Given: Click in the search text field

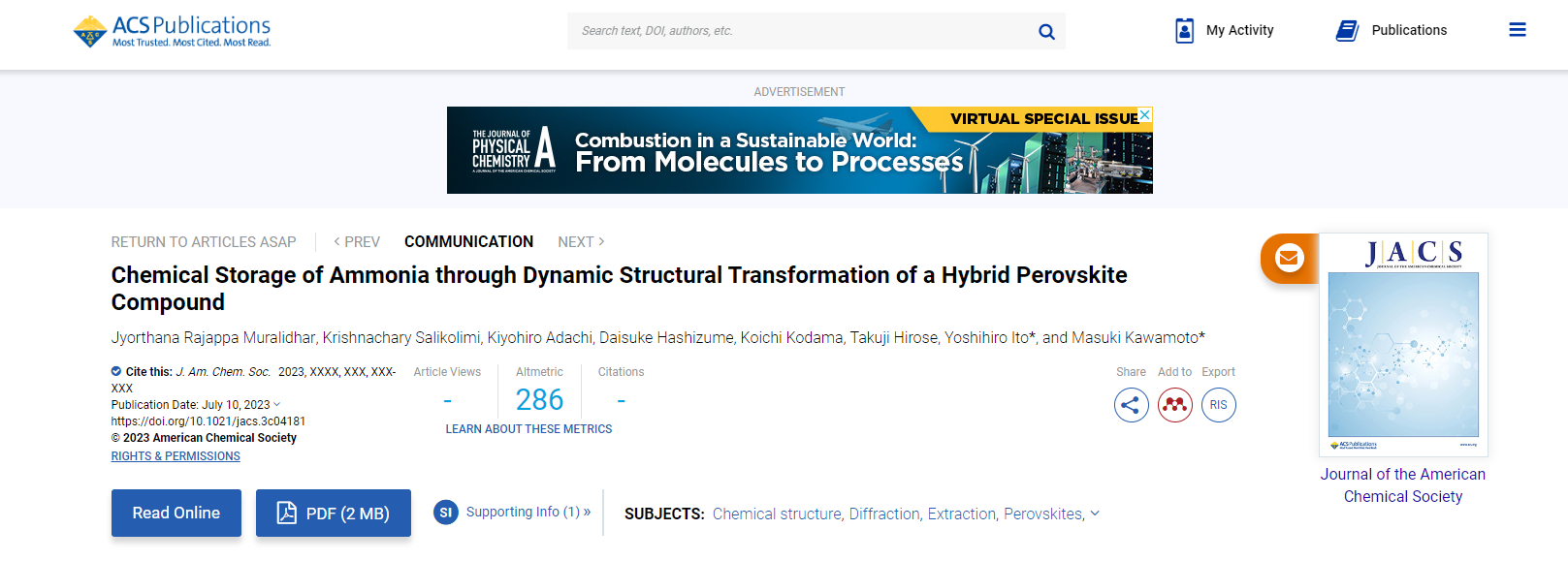Looking at the screenshot, I should [x=800, y=31].
